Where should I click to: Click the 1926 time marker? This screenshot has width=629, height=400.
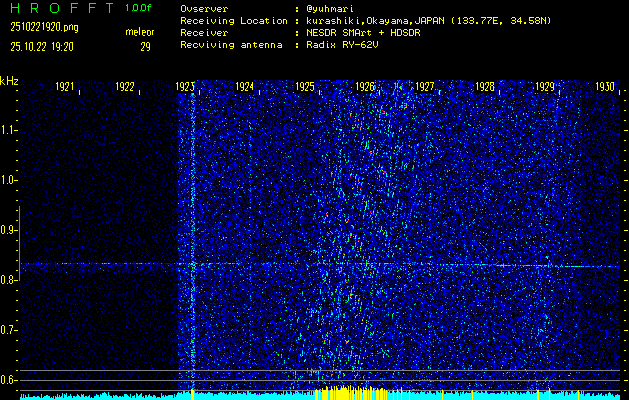tap(365, 87)
